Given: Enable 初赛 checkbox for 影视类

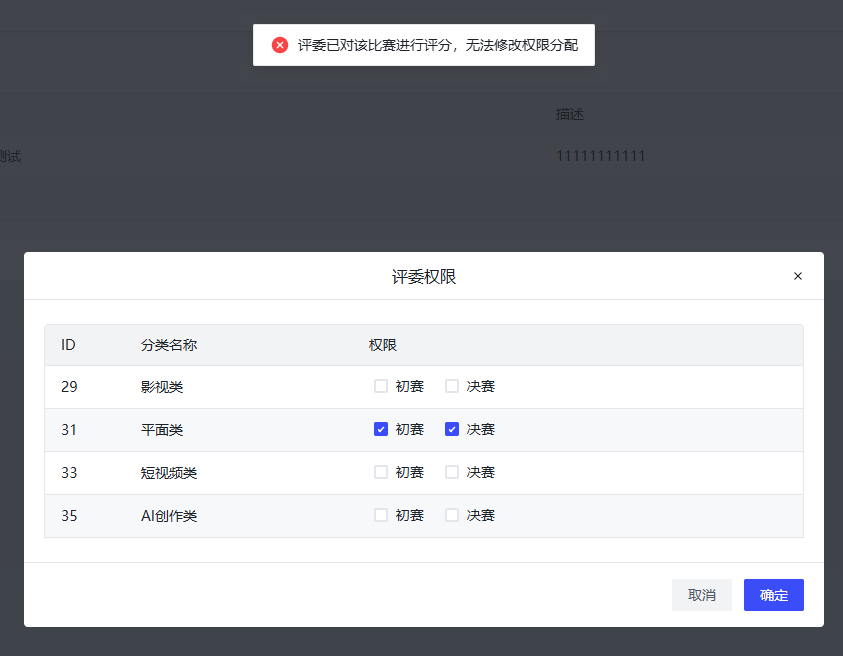Looking at the screenshot, I should pyautogui.click(x=381, y=386).
